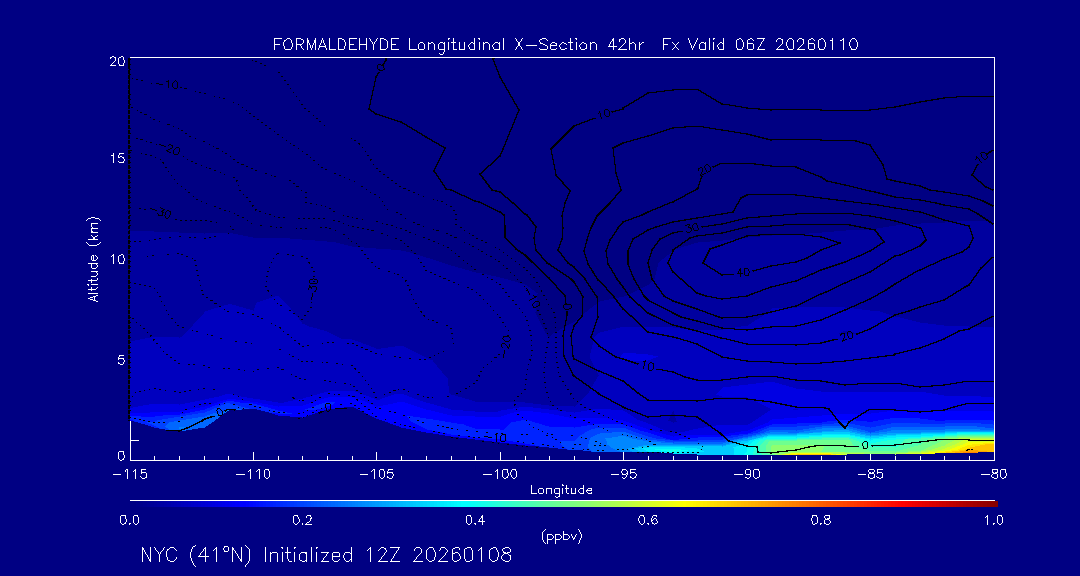Click the '(ppbv)' units label

click(x=561, y=536)
